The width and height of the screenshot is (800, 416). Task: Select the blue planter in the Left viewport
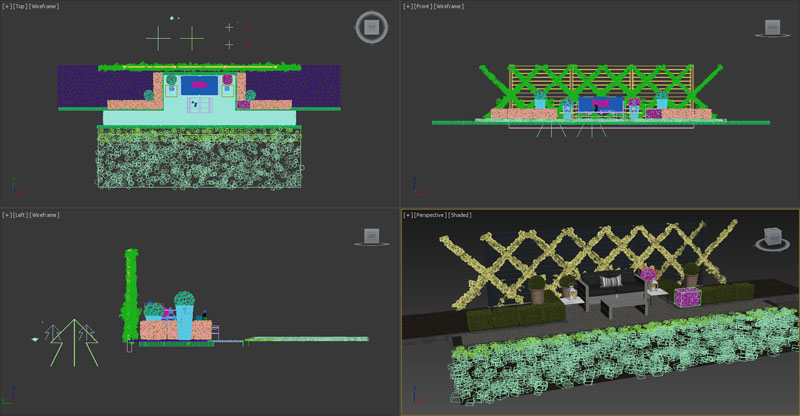pos(184,324)
